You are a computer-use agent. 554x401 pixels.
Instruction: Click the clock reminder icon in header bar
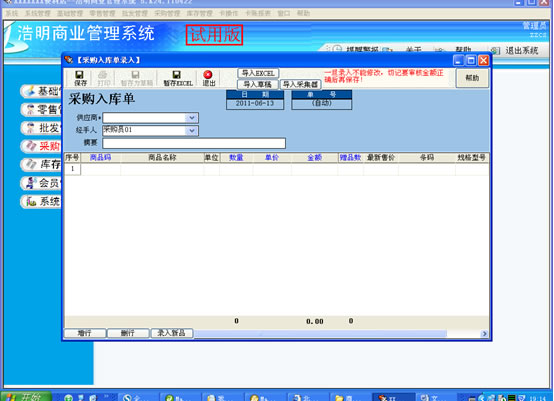[x=337, y=49]
